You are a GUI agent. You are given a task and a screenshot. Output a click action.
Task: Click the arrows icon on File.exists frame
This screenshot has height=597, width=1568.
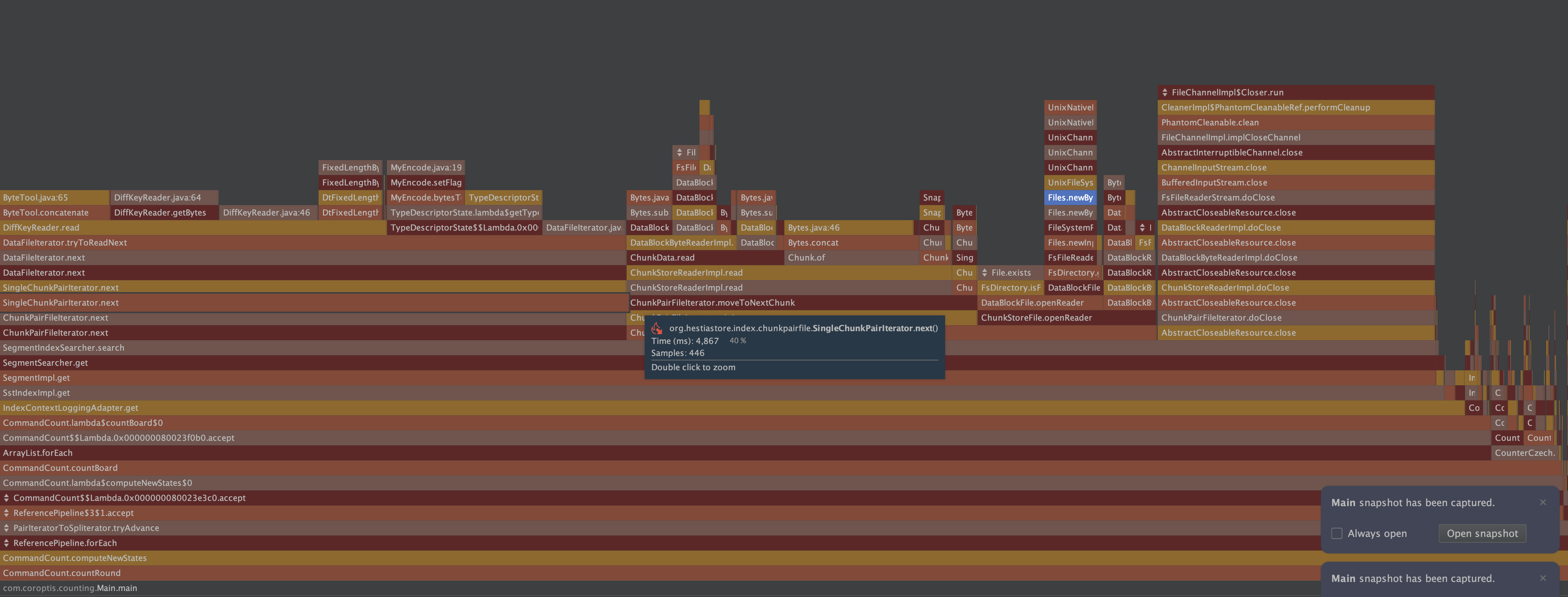tap(985, 272)
